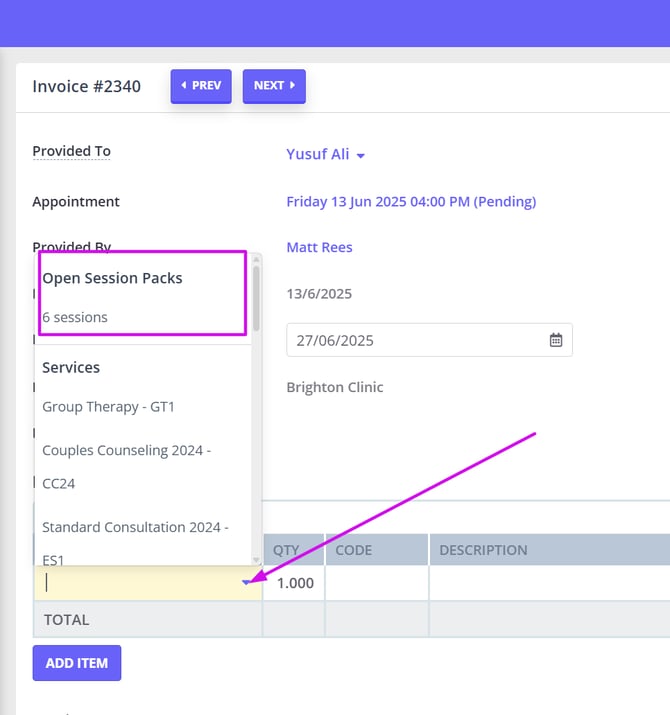Click the item list scrollbar thumb

(x=256, y=297)
